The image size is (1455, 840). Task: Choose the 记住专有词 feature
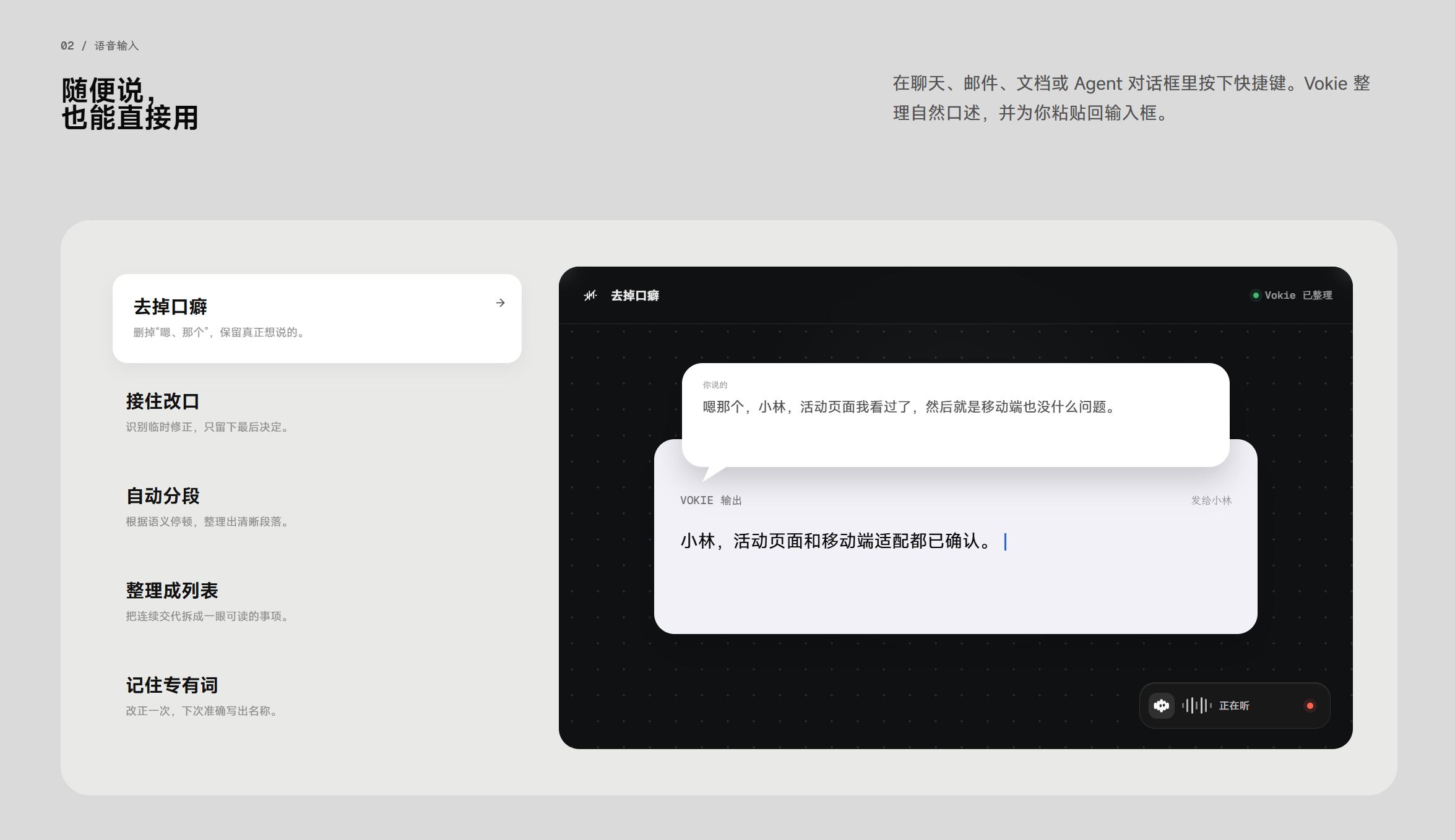(317, 696)
